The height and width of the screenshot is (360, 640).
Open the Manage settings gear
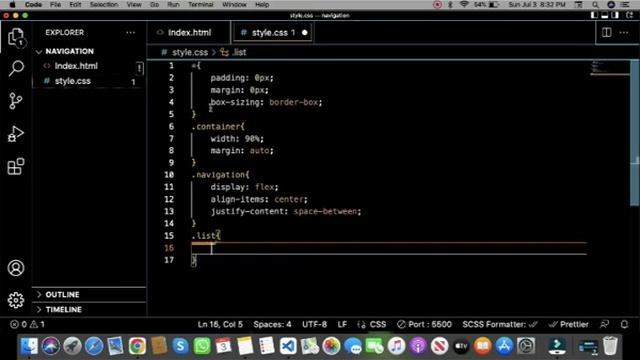[16, 300]
